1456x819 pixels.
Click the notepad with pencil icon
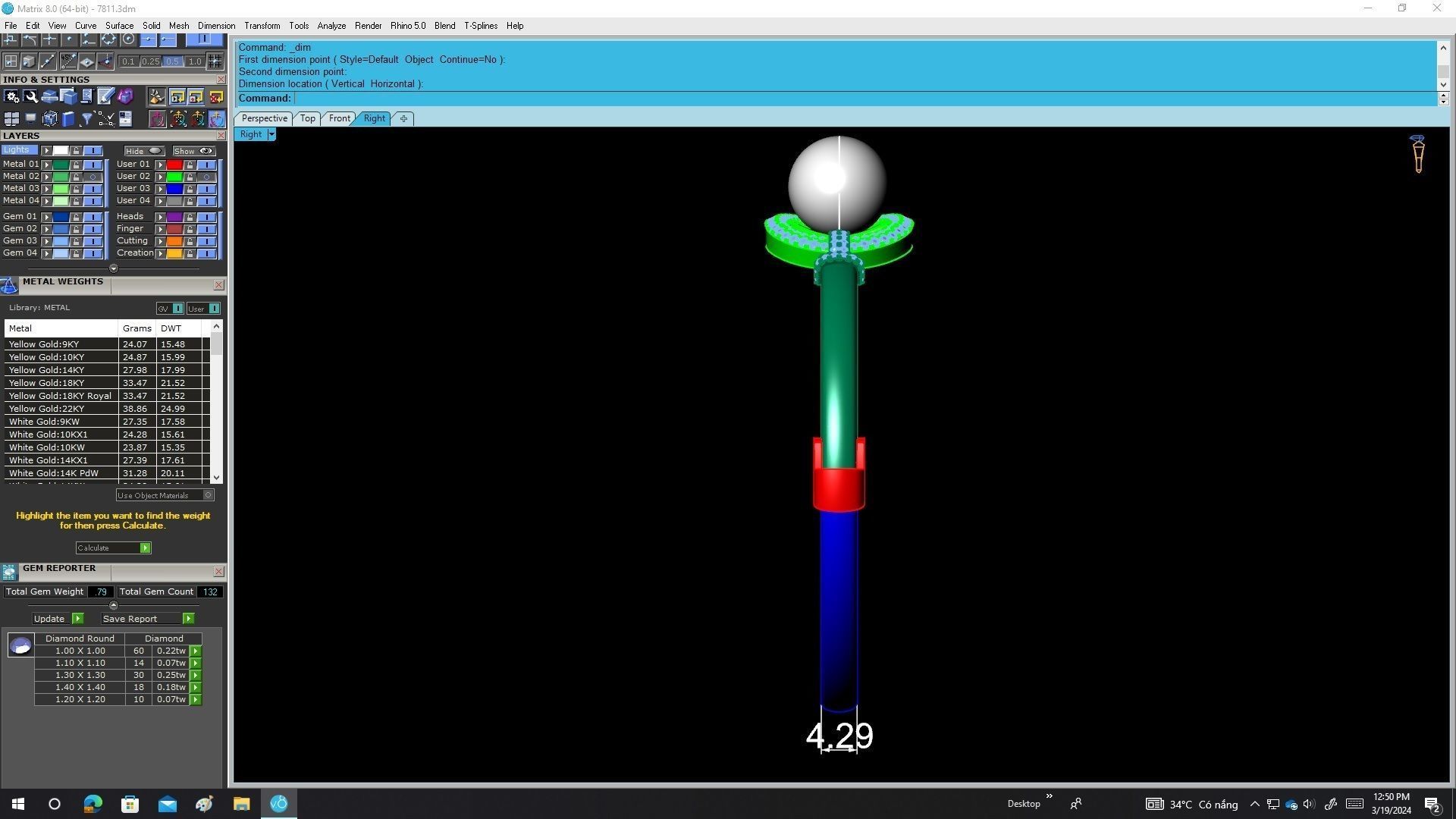(105, 96)
